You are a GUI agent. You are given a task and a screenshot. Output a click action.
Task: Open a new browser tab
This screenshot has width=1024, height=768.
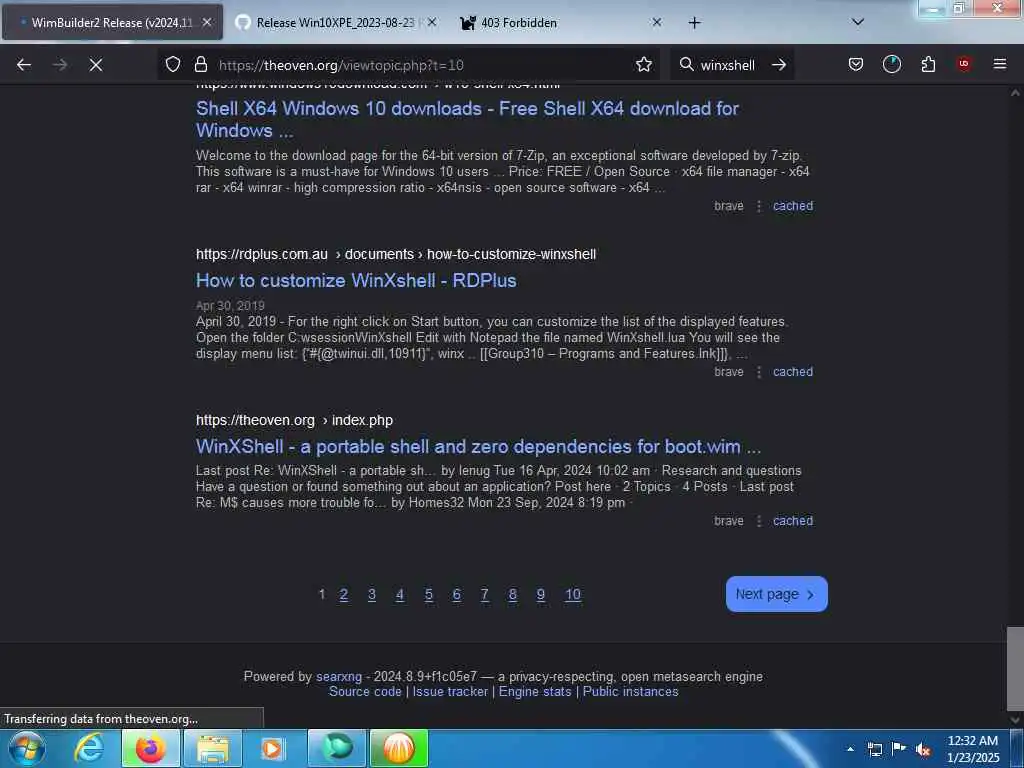coord(694,23)
